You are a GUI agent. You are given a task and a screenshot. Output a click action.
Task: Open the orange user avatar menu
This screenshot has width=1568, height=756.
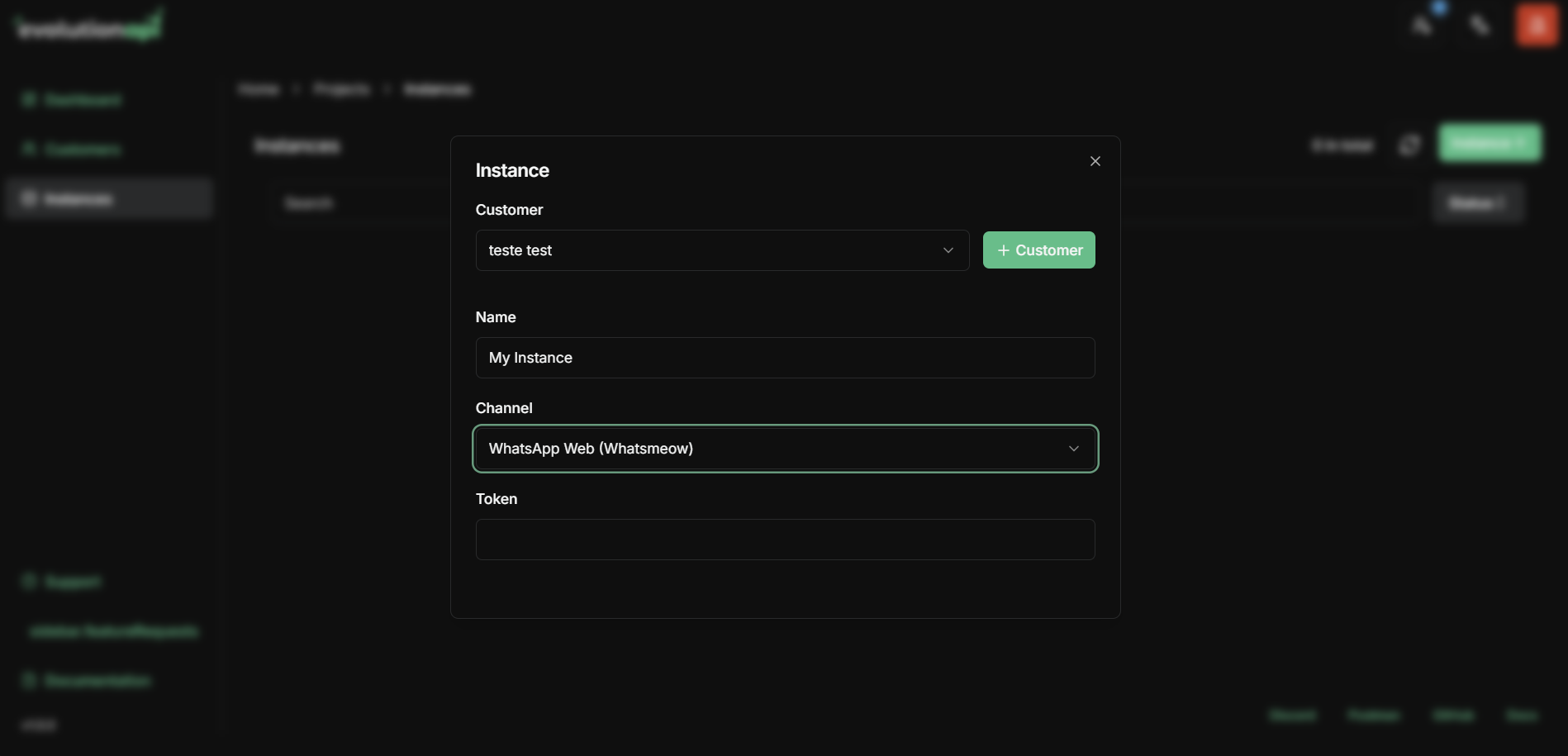pyautogui.click(x=1536, y=25)
